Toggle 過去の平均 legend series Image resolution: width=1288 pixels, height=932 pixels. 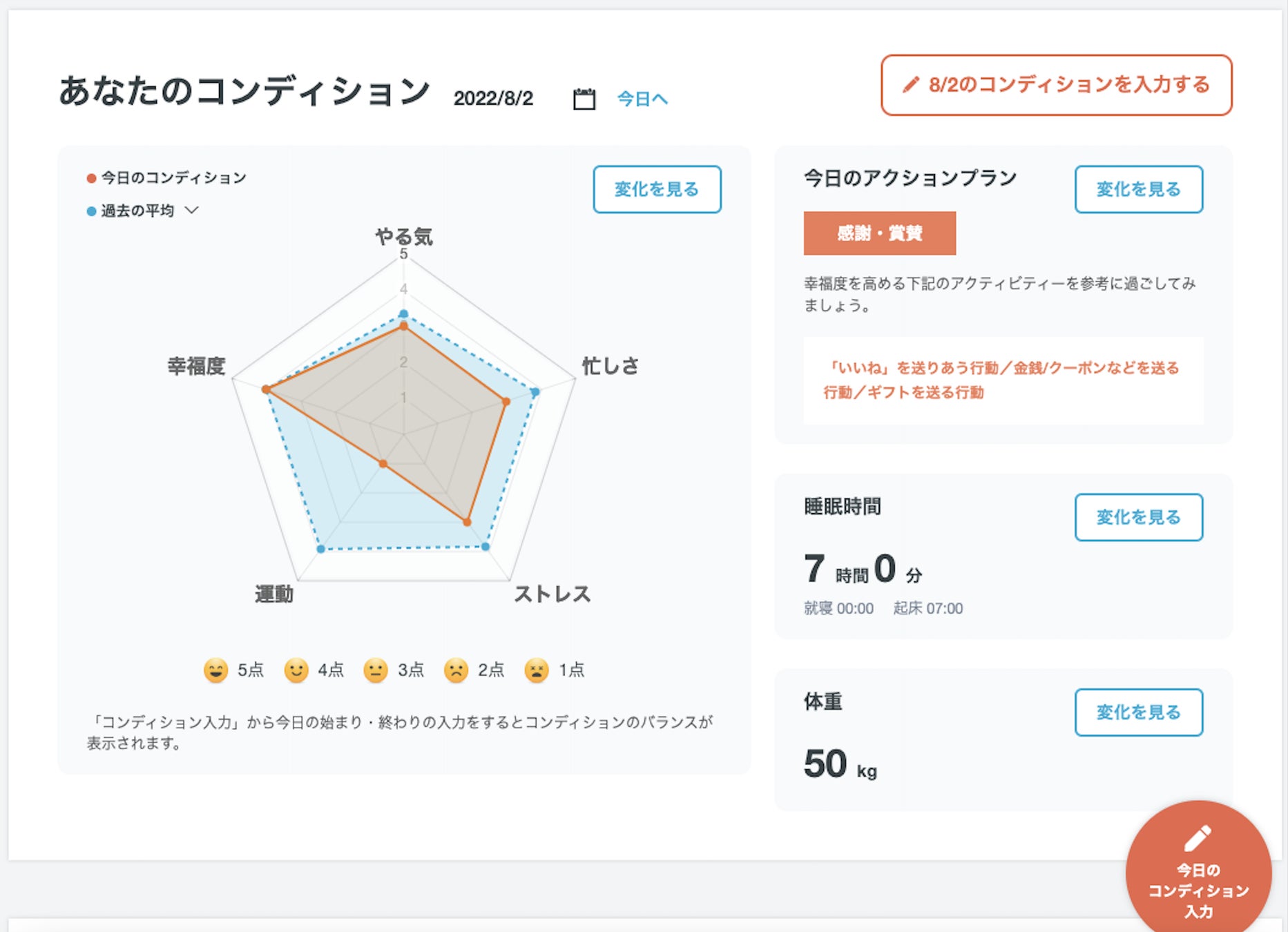pos(131,211)
